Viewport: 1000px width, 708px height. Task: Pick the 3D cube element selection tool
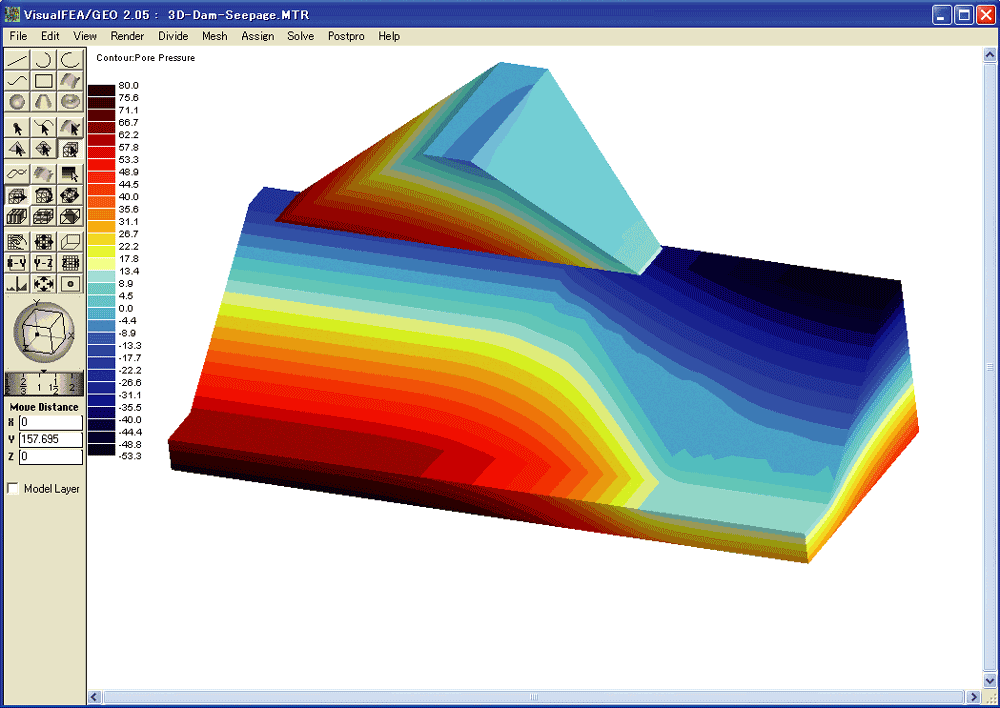70,149
